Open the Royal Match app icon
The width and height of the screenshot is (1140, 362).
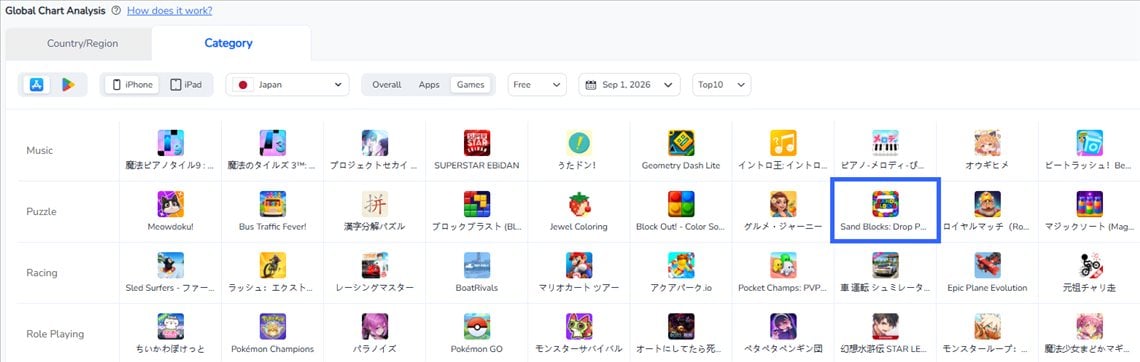pyautogui.click(x=987, y=204)
